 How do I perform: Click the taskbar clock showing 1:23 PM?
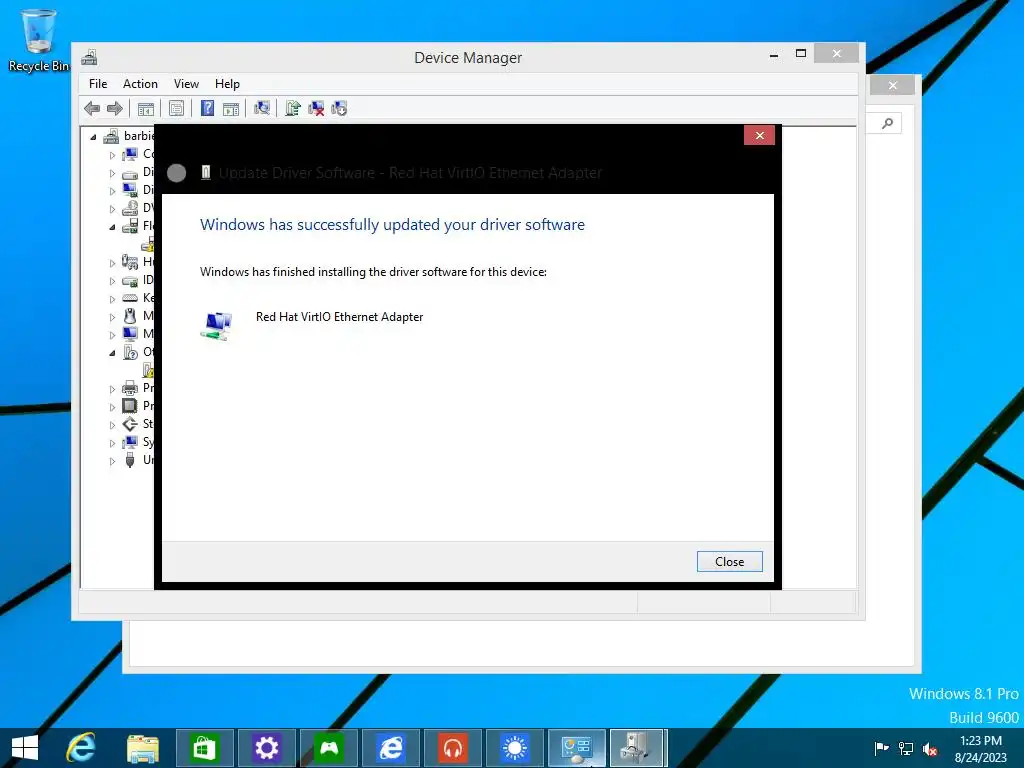[980, 748]
